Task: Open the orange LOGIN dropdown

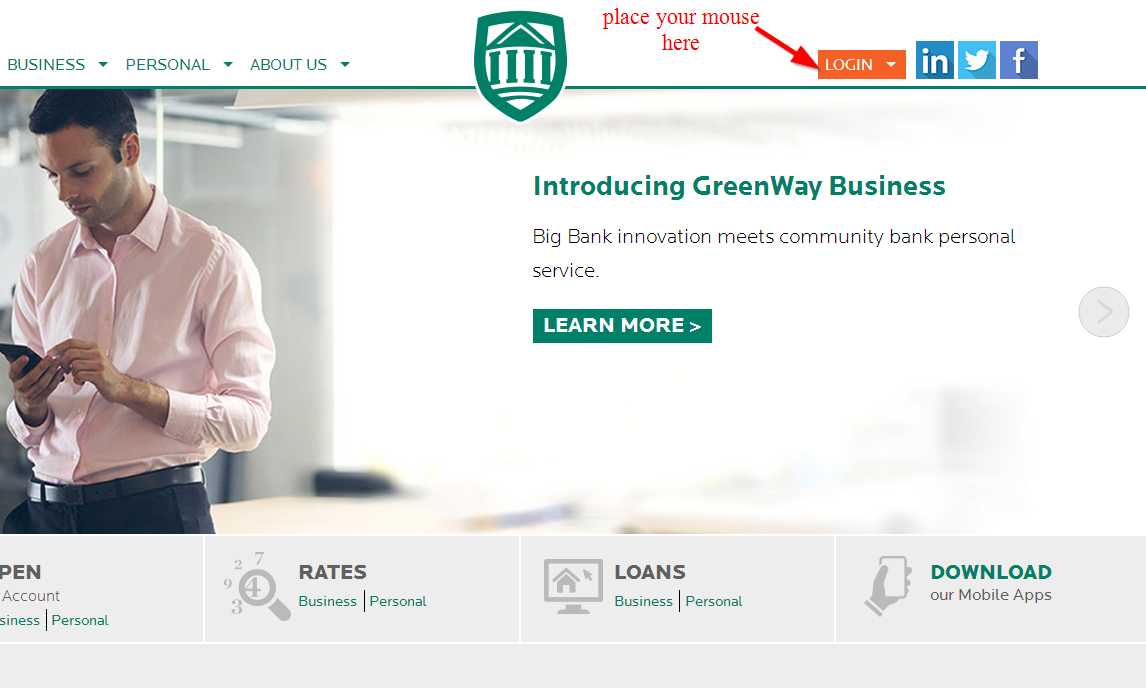Action: click(x=862, y=64)
